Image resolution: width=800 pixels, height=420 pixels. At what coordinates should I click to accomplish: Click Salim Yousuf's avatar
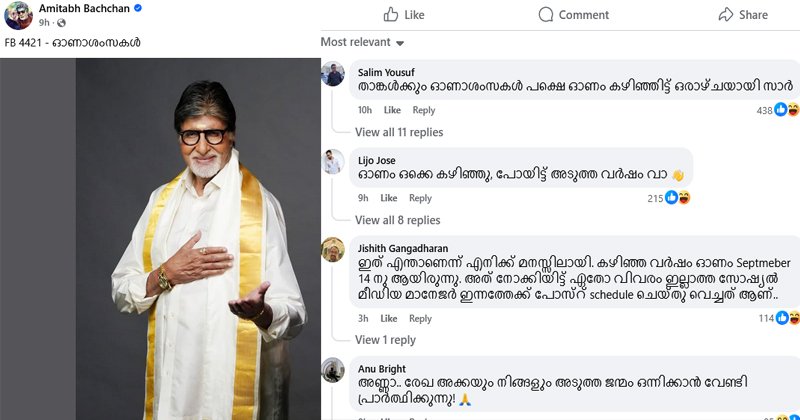click(335, 72)
